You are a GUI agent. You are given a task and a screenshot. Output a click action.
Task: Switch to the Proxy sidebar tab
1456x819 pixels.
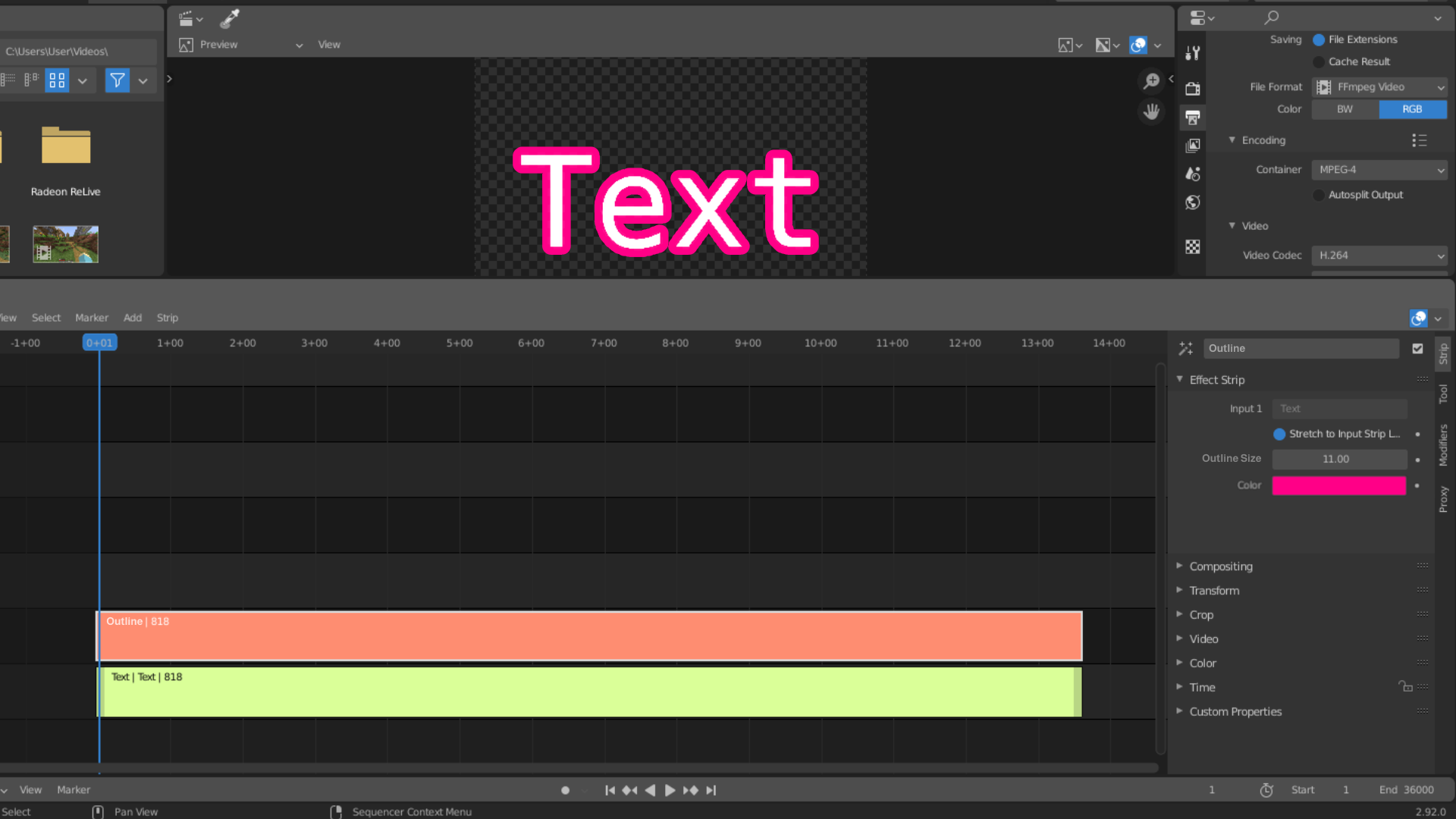1443,500
